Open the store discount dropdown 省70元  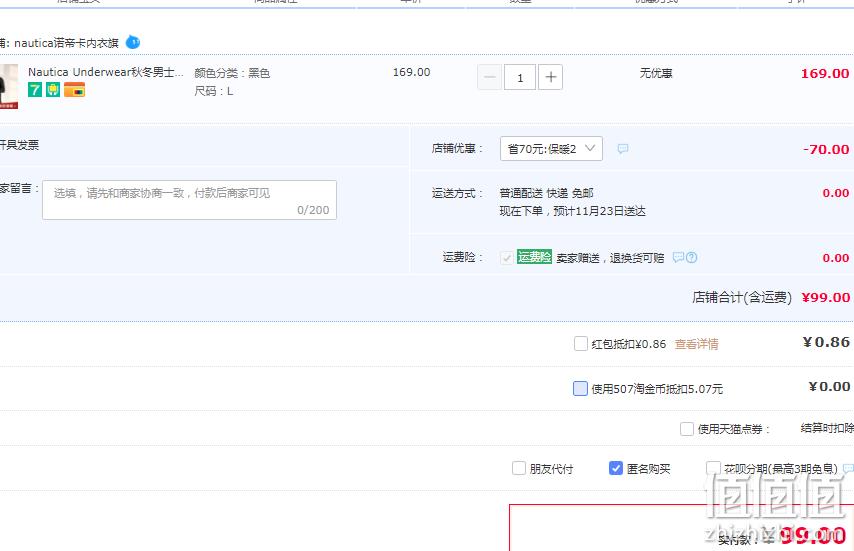551,149
